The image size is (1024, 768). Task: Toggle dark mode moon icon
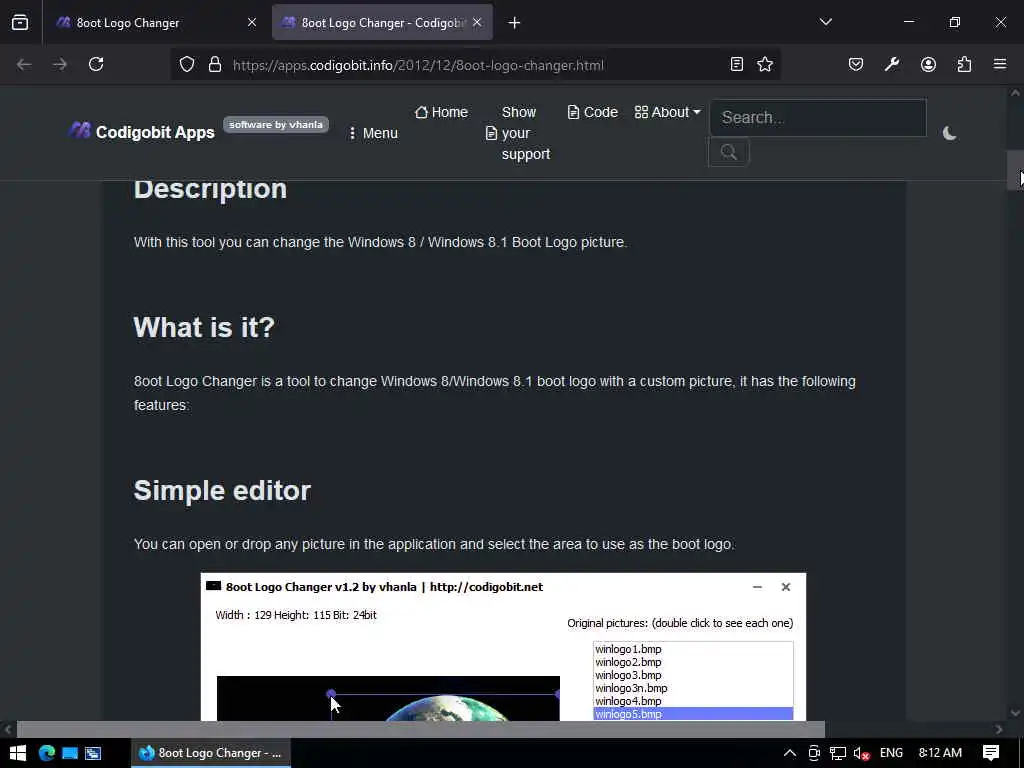[x=950, y=133]
